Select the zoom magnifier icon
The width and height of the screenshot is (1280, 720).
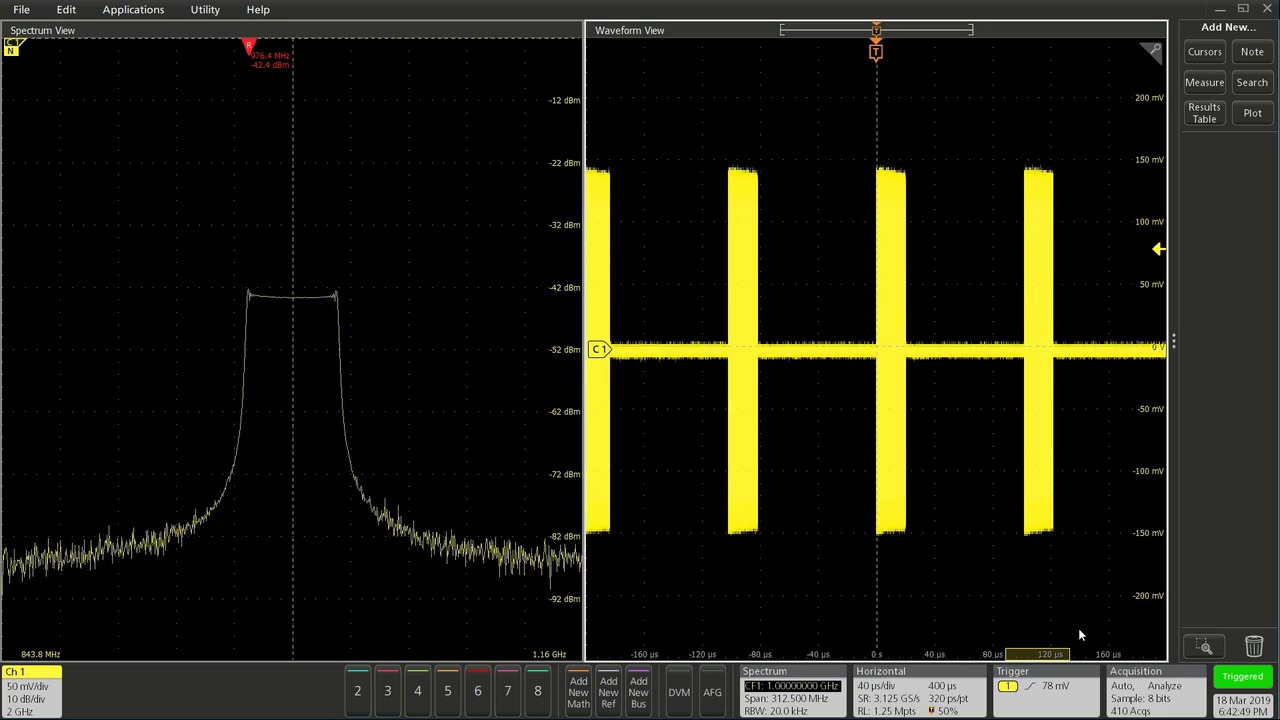point(1204,647)
